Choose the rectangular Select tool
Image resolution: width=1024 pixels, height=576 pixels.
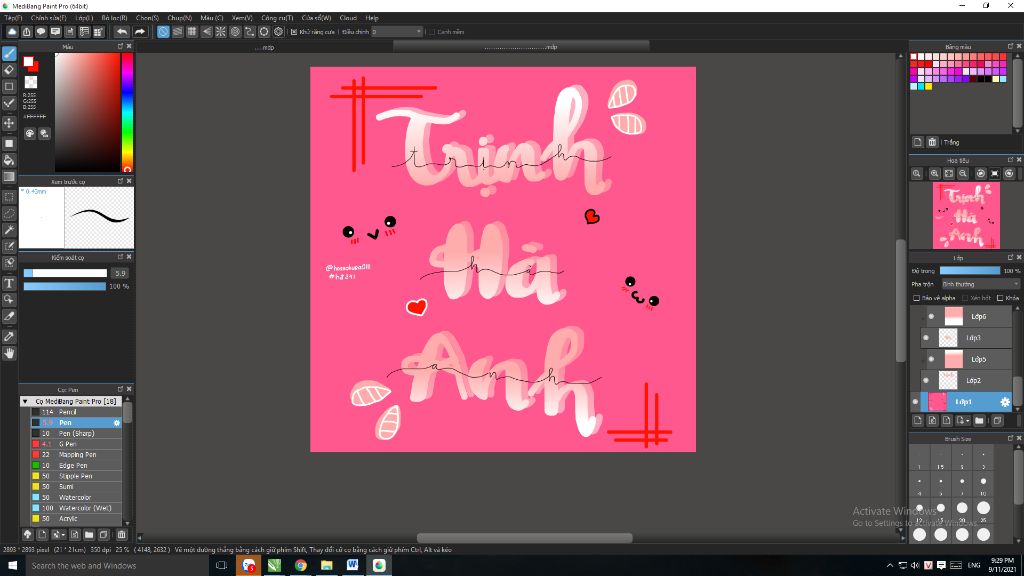click(9, 197)
